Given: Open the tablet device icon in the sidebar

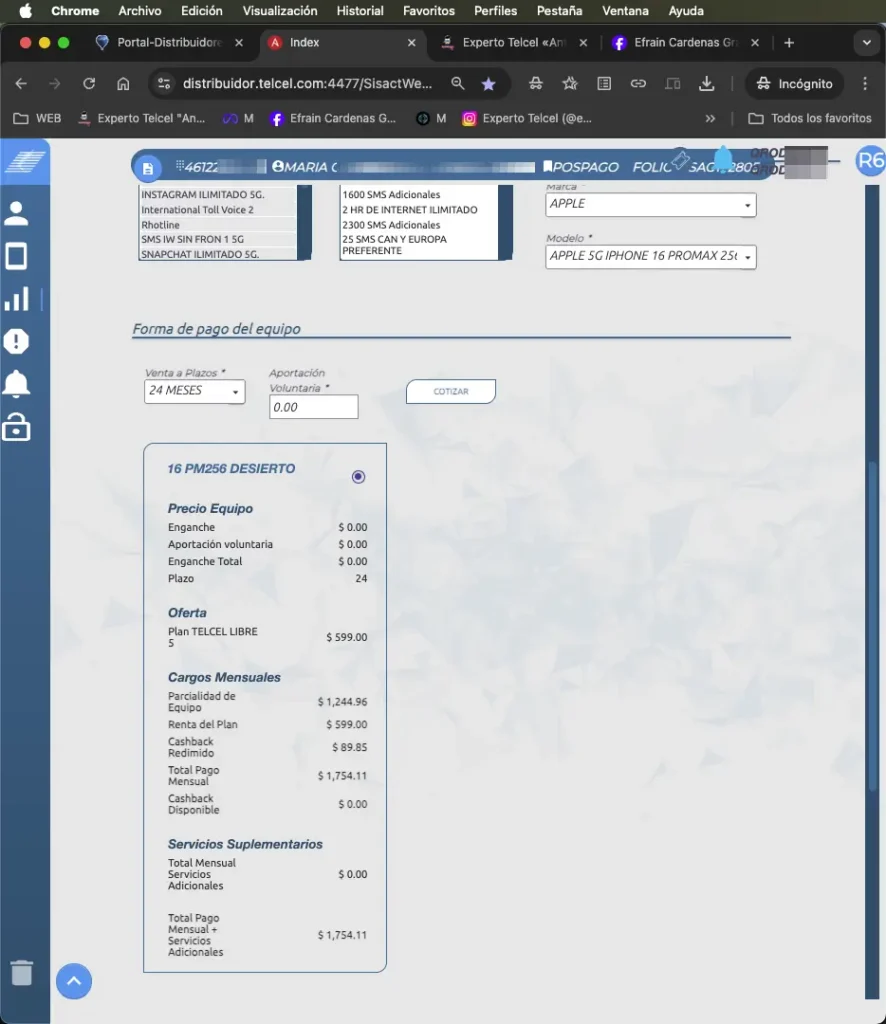Looking at the screenshot, I should coord(16,256).
